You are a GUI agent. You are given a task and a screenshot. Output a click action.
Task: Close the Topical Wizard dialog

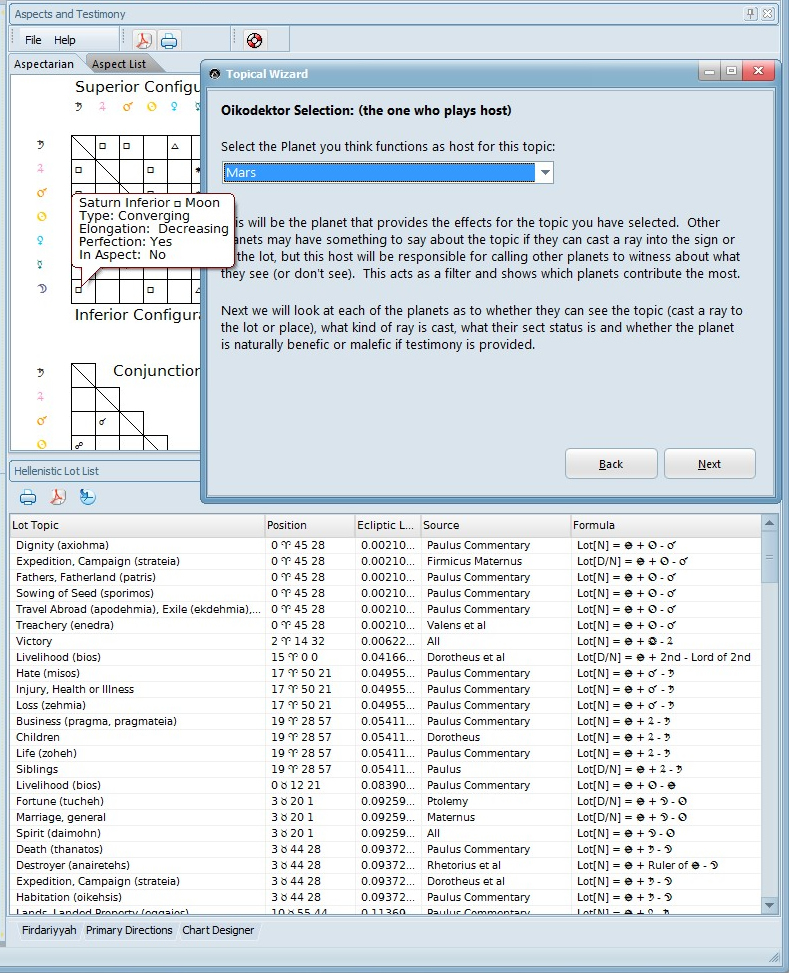[x=758, y=71]
